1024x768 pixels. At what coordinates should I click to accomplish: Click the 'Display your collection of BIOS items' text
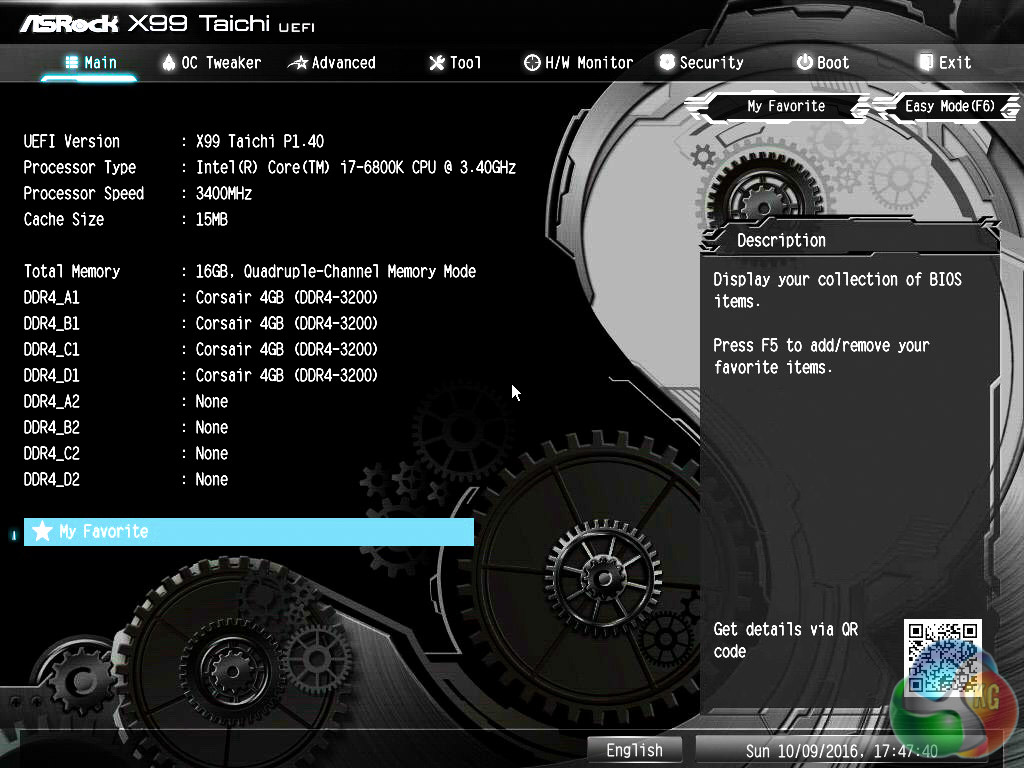[x=837, y=290]
